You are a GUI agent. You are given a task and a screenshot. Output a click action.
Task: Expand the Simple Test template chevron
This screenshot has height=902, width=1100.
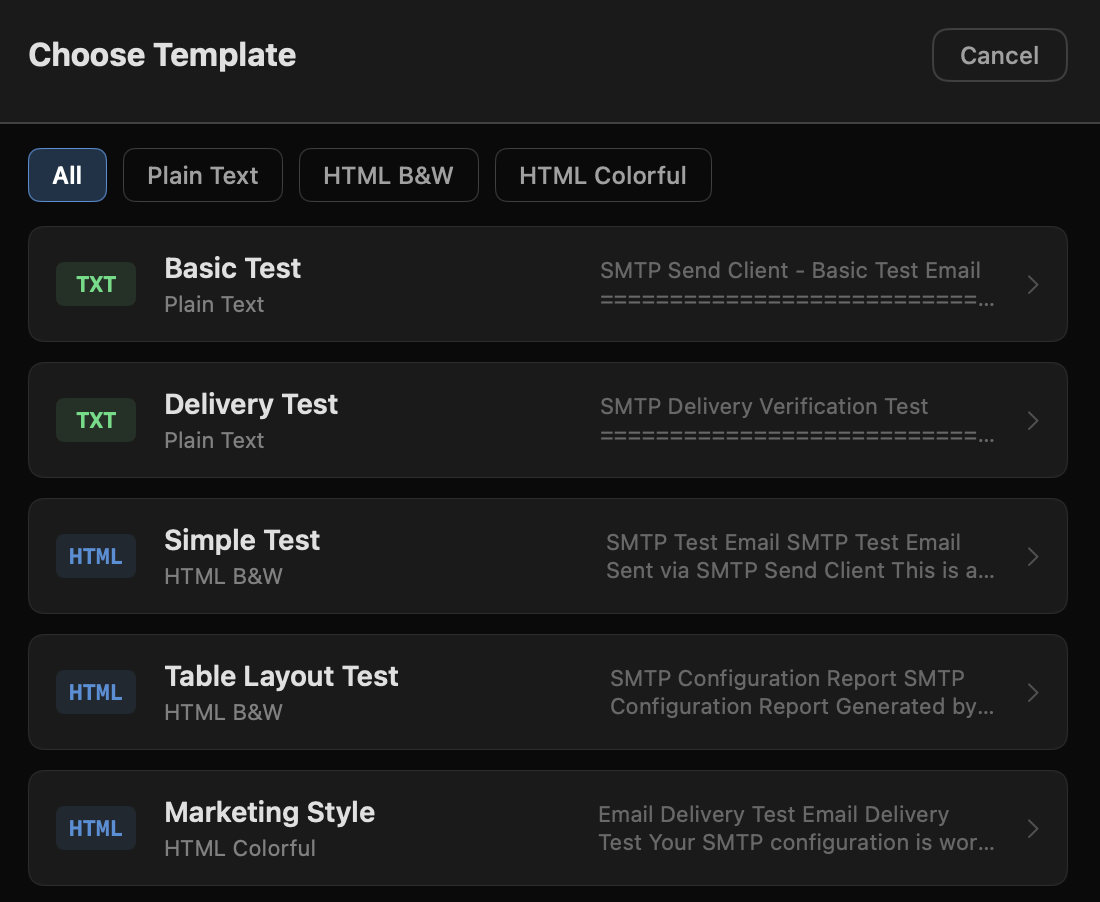tap(1033, 556)
